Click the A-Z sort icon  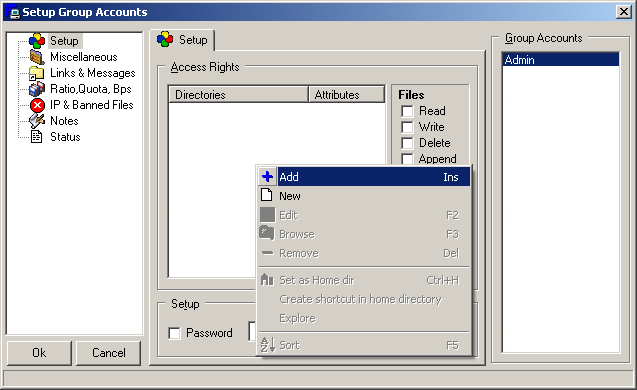click(268, 344)
